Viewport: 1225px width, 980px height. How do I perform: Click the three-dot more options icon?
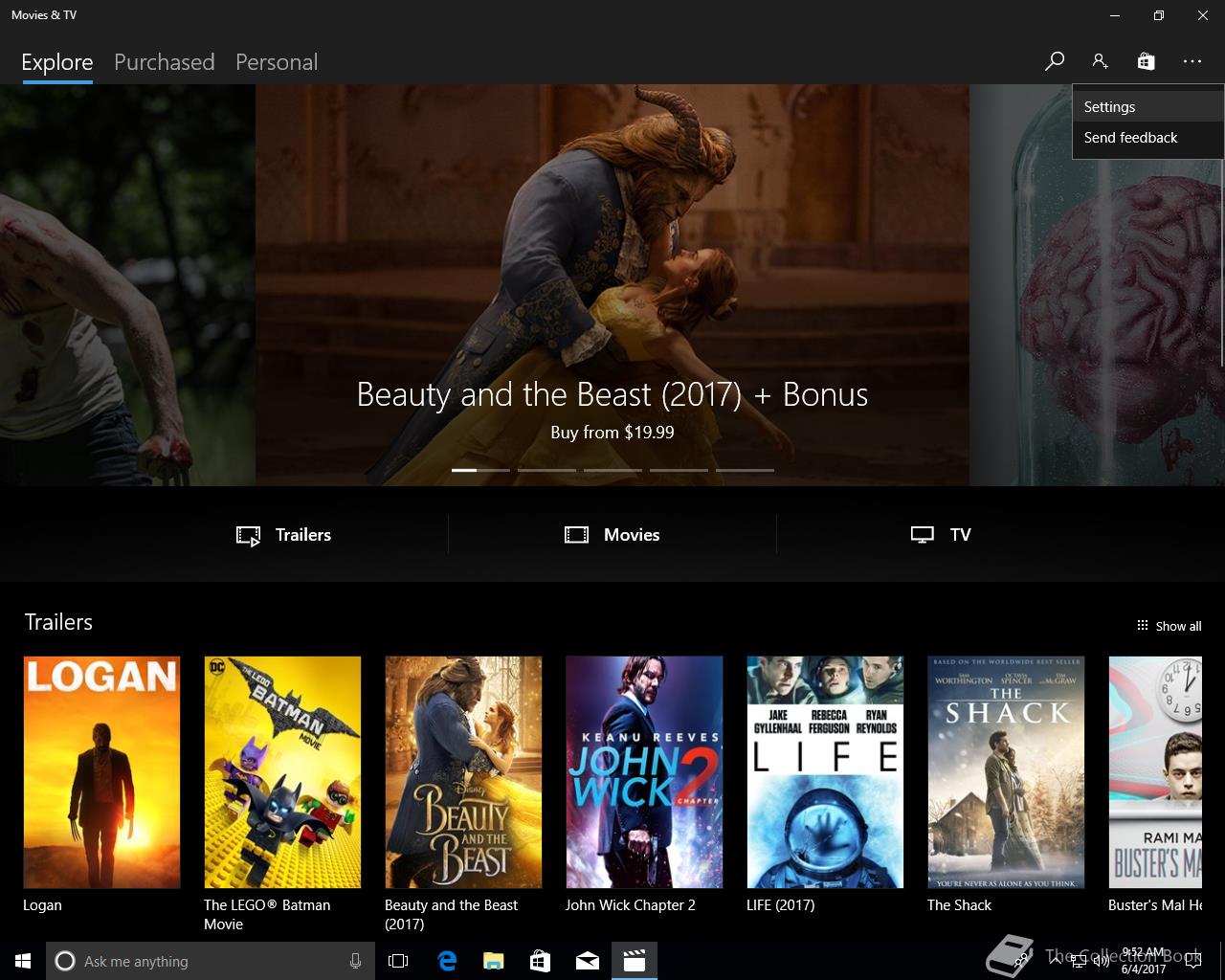point(1192,61)
